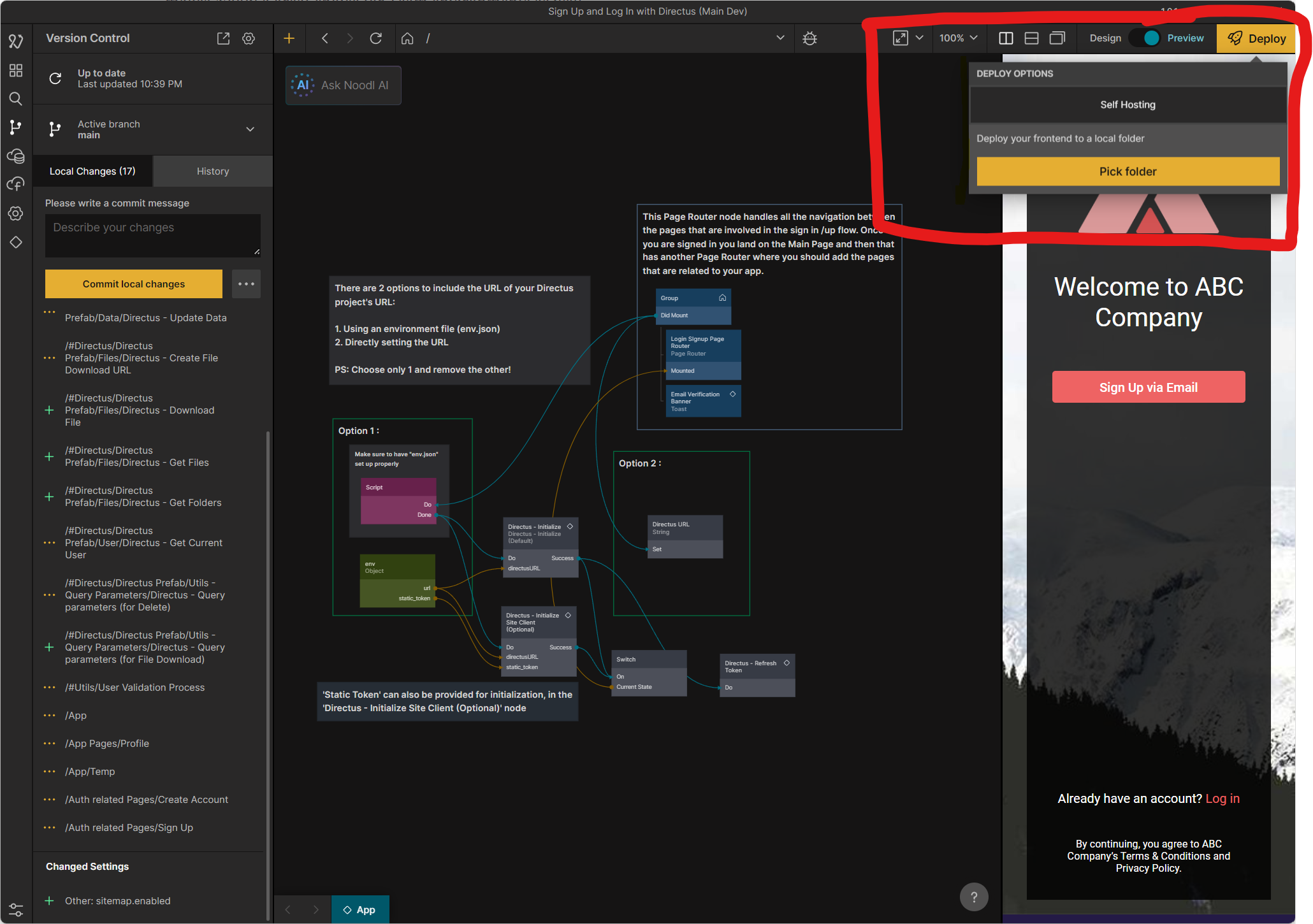
Task: Open version control in external window
Action: 223,38
